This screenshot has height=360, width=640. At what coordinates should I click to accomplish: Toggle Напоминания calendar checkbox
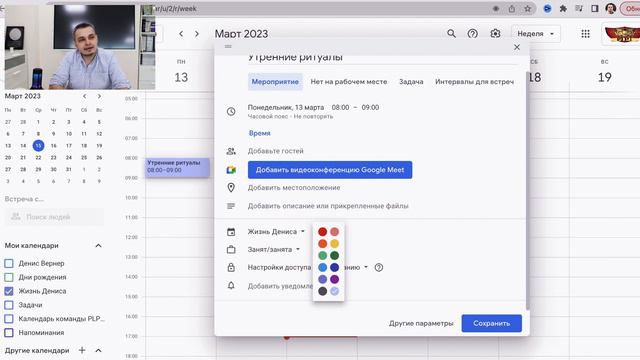click(9, 333)
